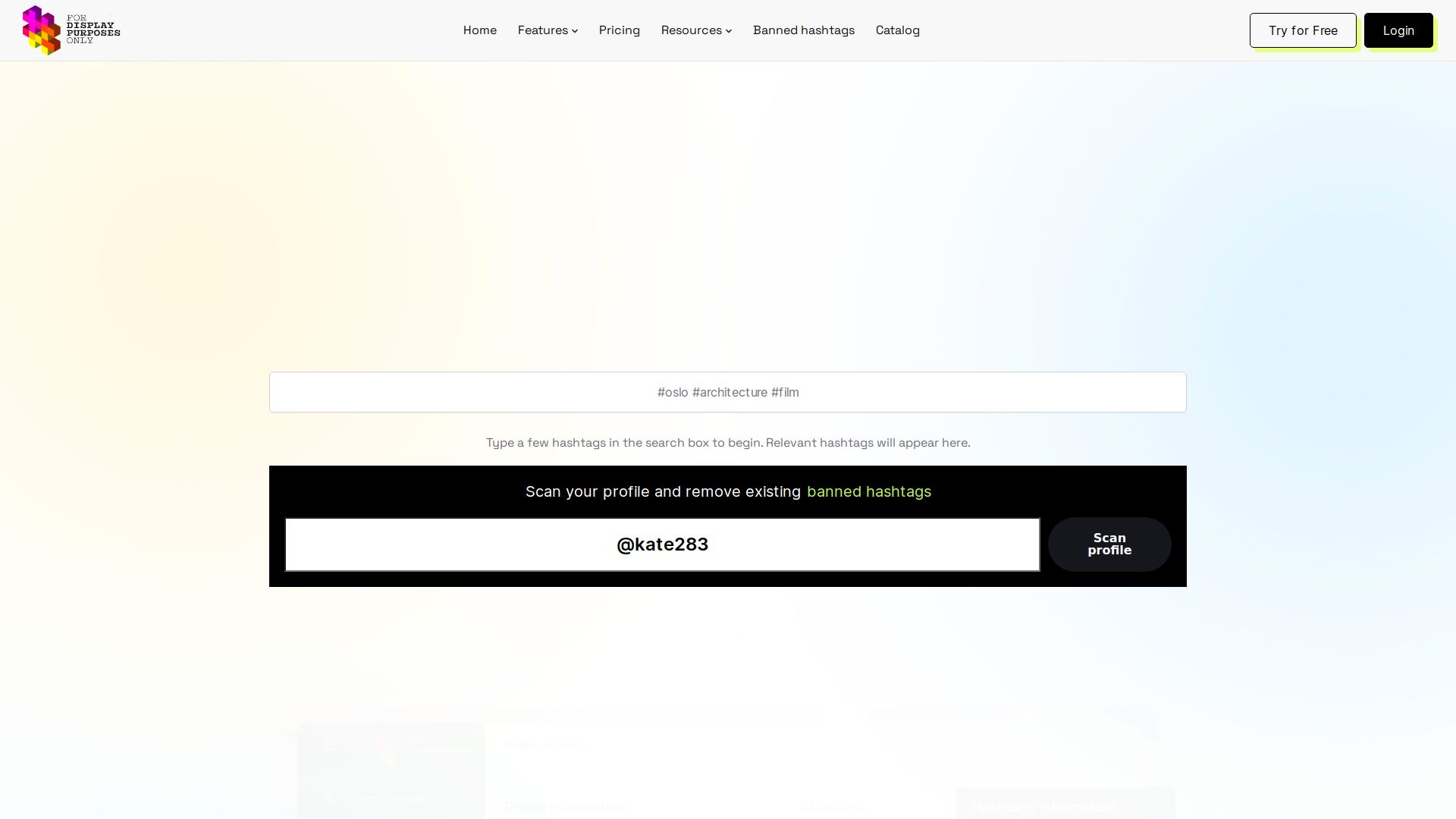Click faded hamburger icon in dashboard preview

coord(330,745)
